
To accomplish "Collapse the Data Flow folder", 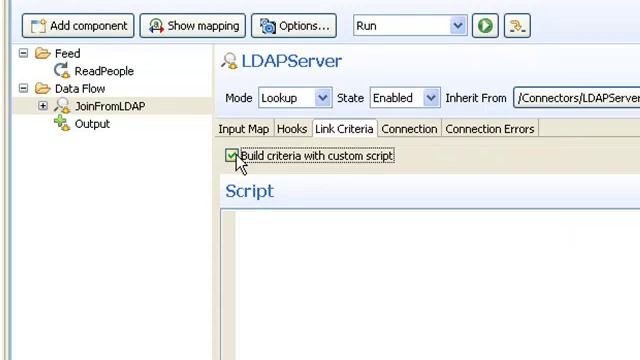I will coord(24,88).
